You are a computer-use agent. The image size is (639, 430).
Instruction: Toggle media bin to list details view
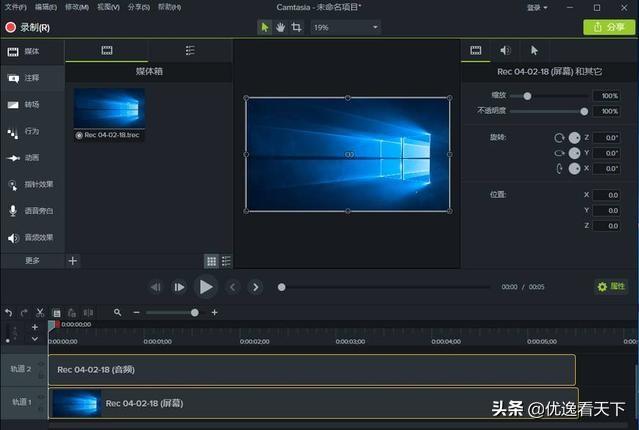coord(226,261)
